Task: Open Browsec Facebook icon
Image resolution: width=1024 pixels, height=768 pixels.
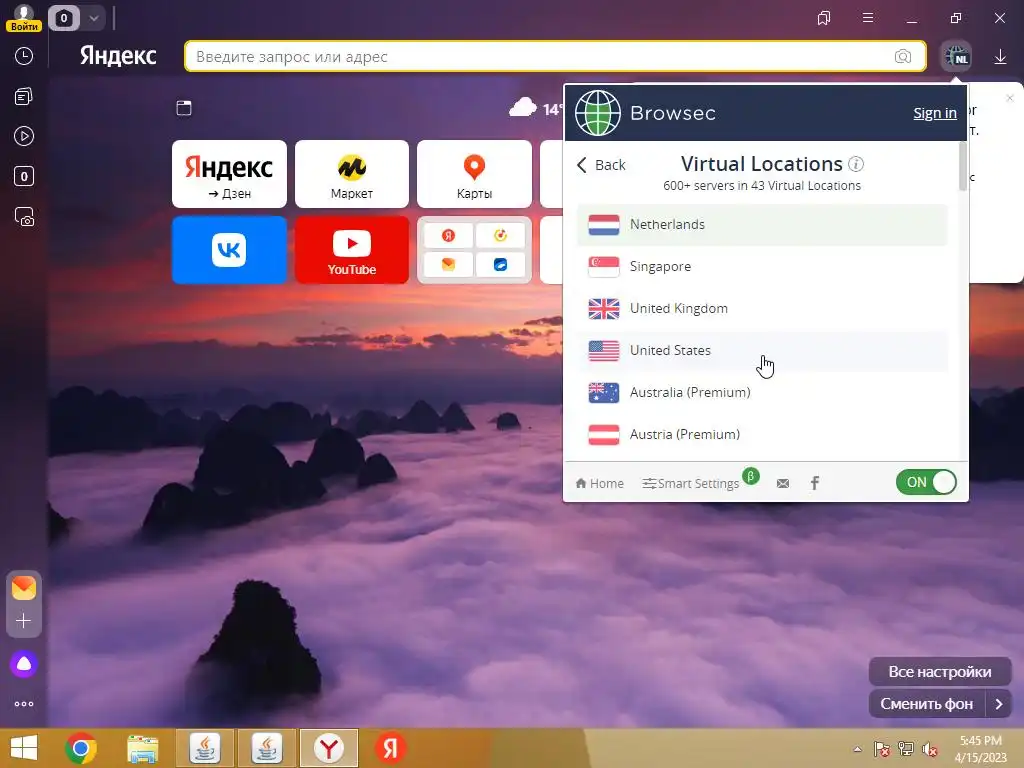Action: [814, 483]
